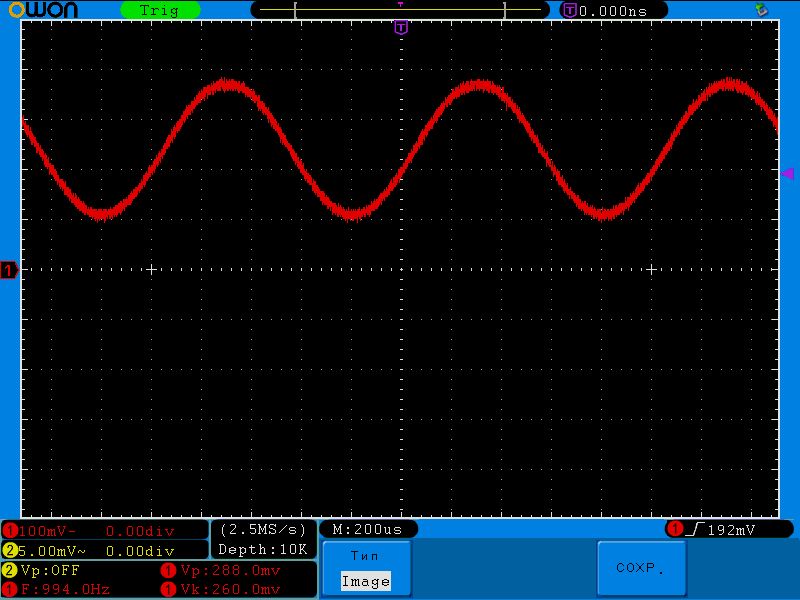Click the red channel 1 ground marker

[9, 270]
